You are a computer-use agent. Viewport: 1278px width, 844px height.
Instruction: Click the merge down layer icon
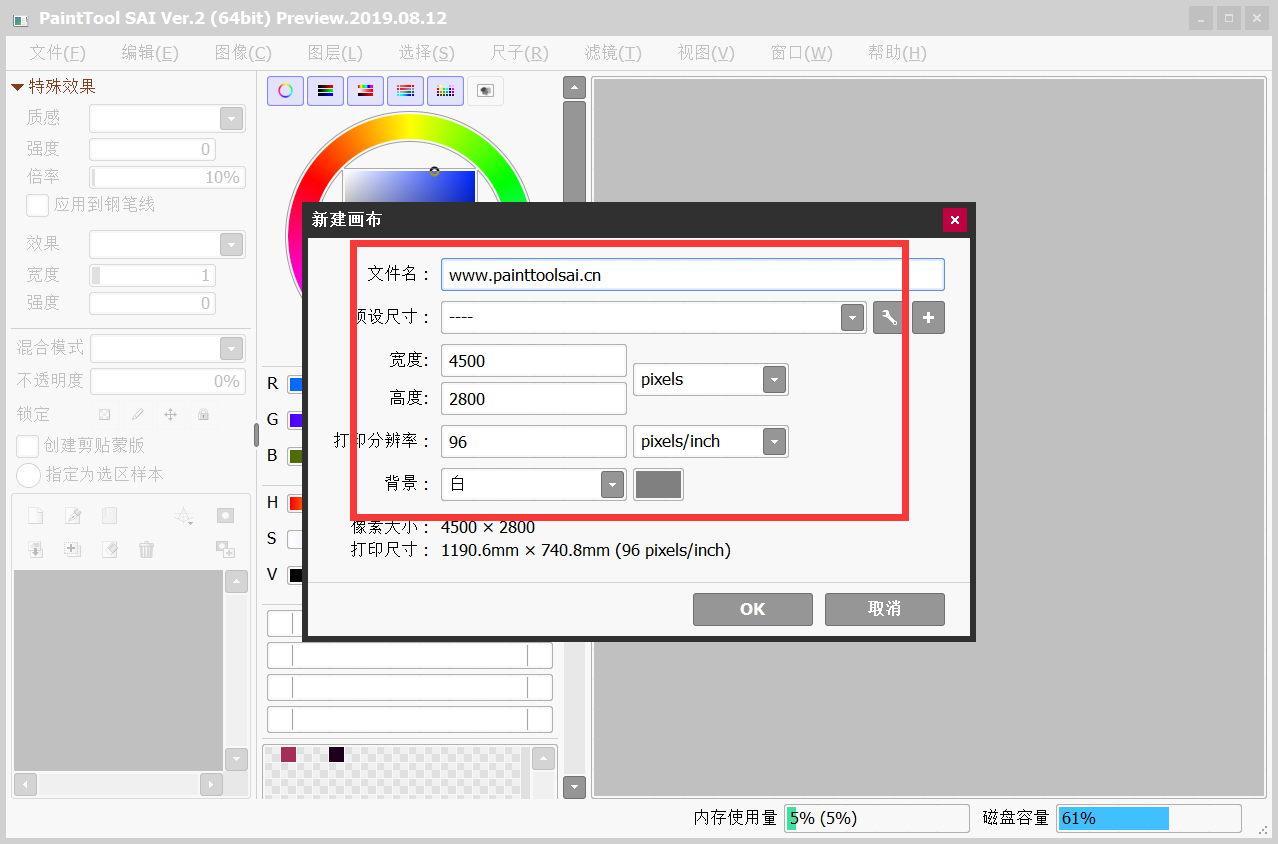[x=72, y=549]
